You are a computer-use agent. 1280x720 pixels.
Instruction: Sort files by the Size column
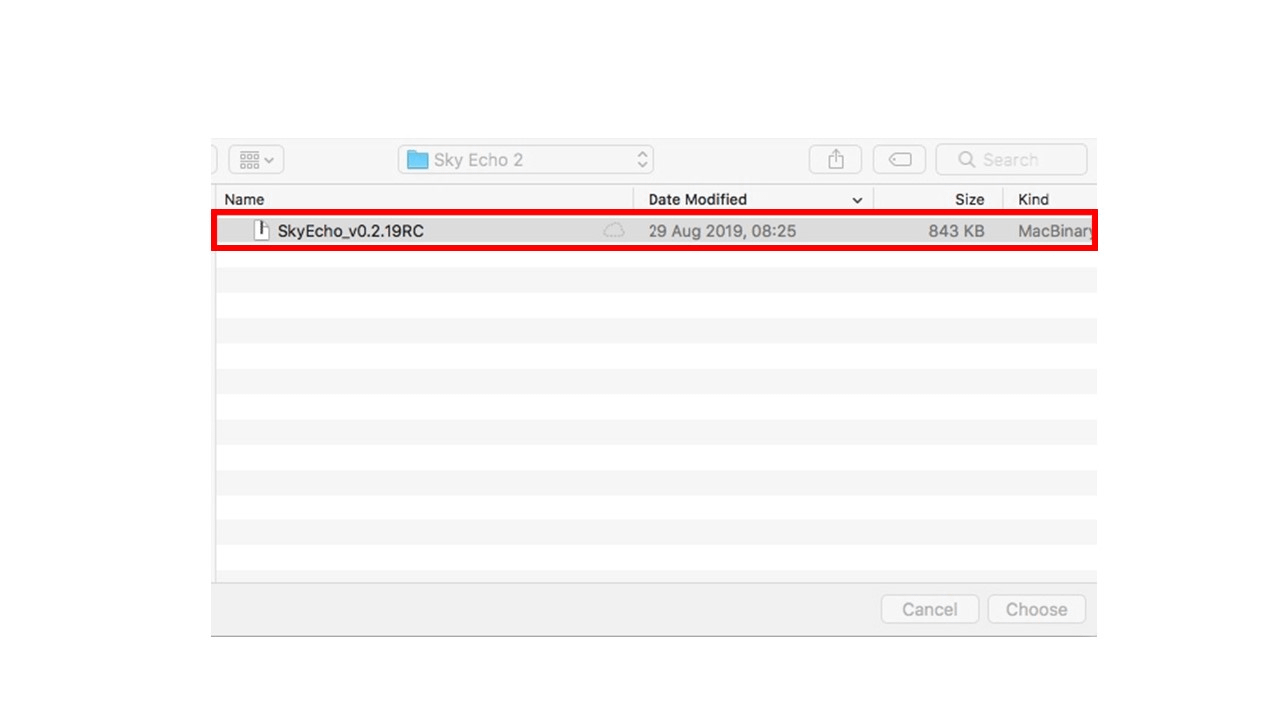[x=969, y=200]
